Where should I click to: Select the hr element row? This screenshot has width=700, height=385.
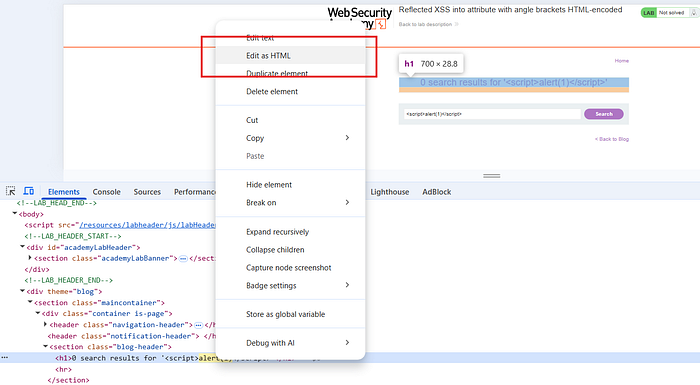pyautogui.click(x=63, y=369)
